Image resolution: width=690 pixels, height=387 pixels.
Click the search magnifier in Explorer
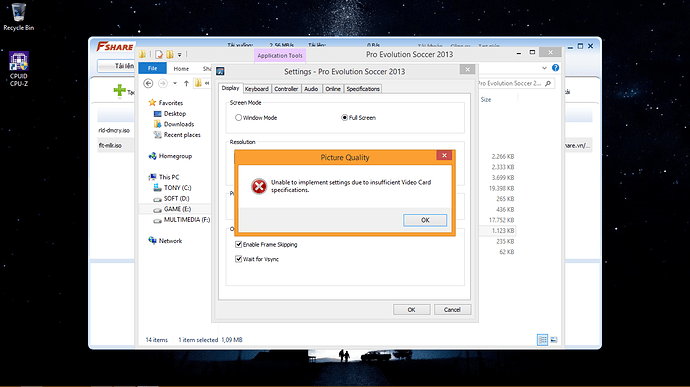click(x=548, y=83)
